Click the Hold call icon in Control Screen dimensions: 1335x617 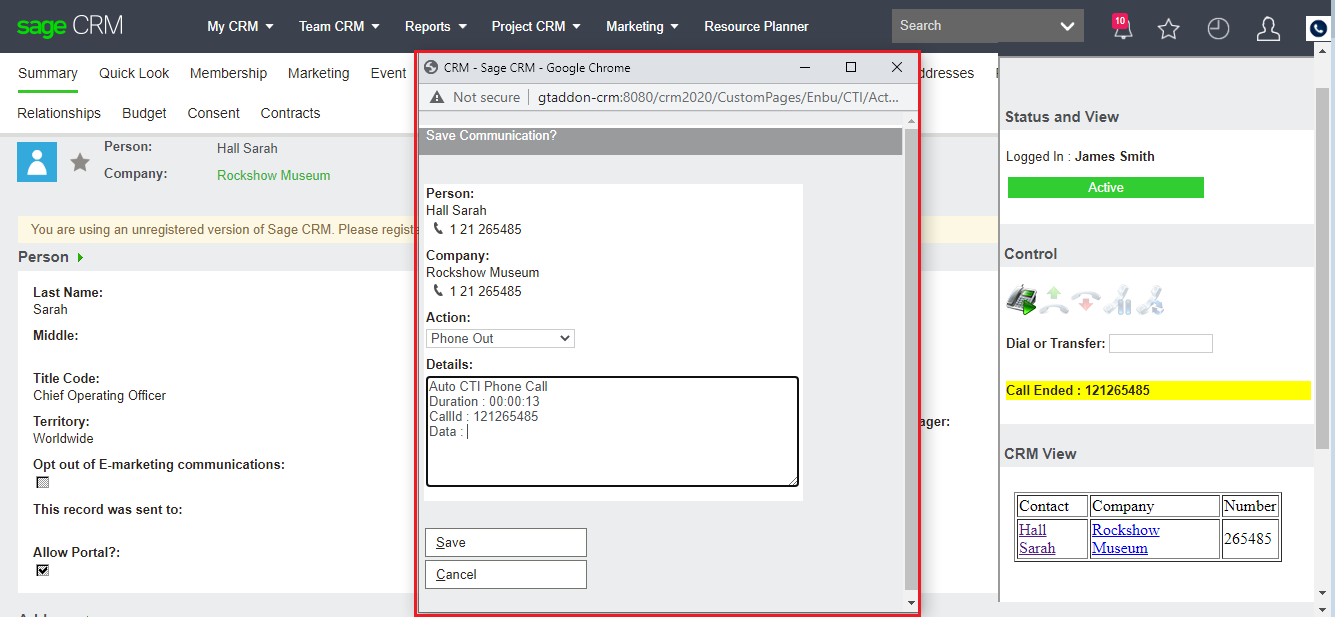(1118, 300)
